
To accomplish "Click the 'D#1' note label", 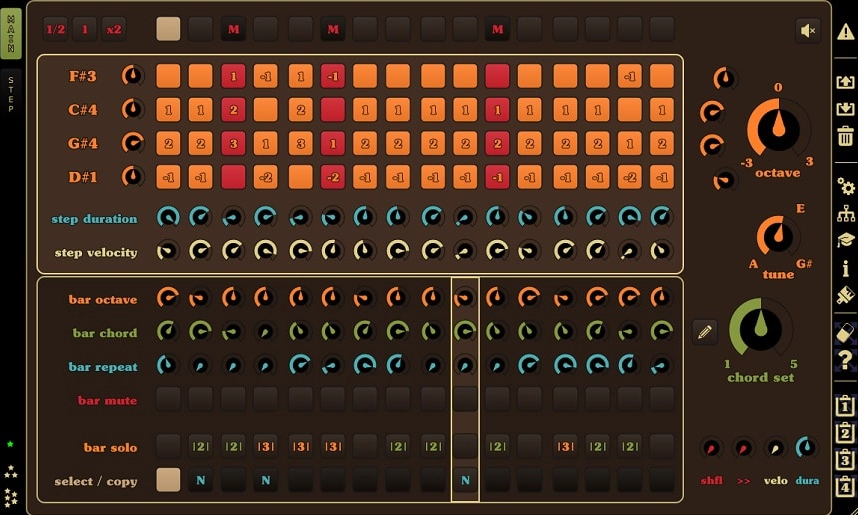I will (x=83, y=177).
